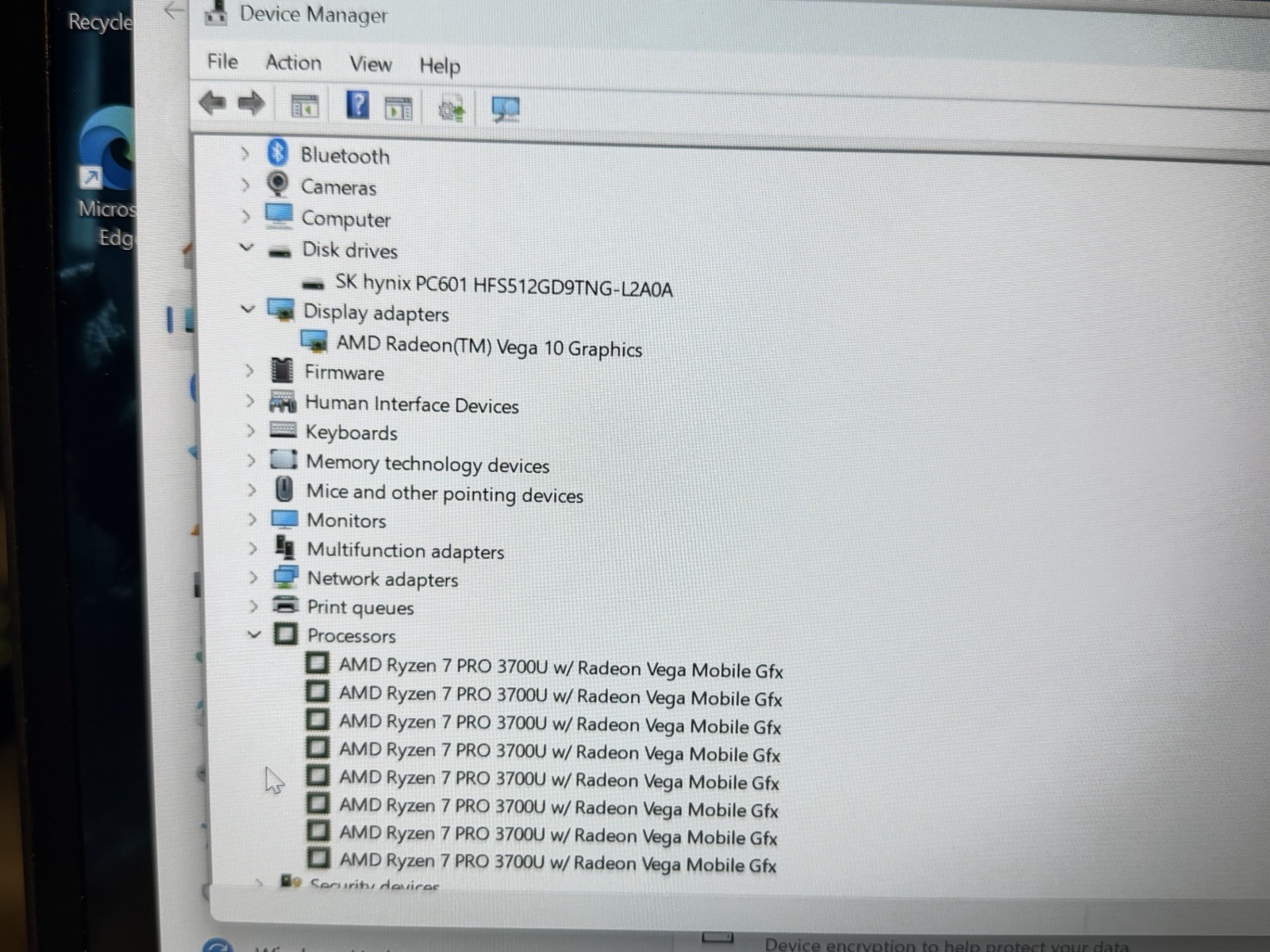Click the Print queues printer icon
Image resolution: width=1270 pixels, height=952 pixels.
[286, 605]
